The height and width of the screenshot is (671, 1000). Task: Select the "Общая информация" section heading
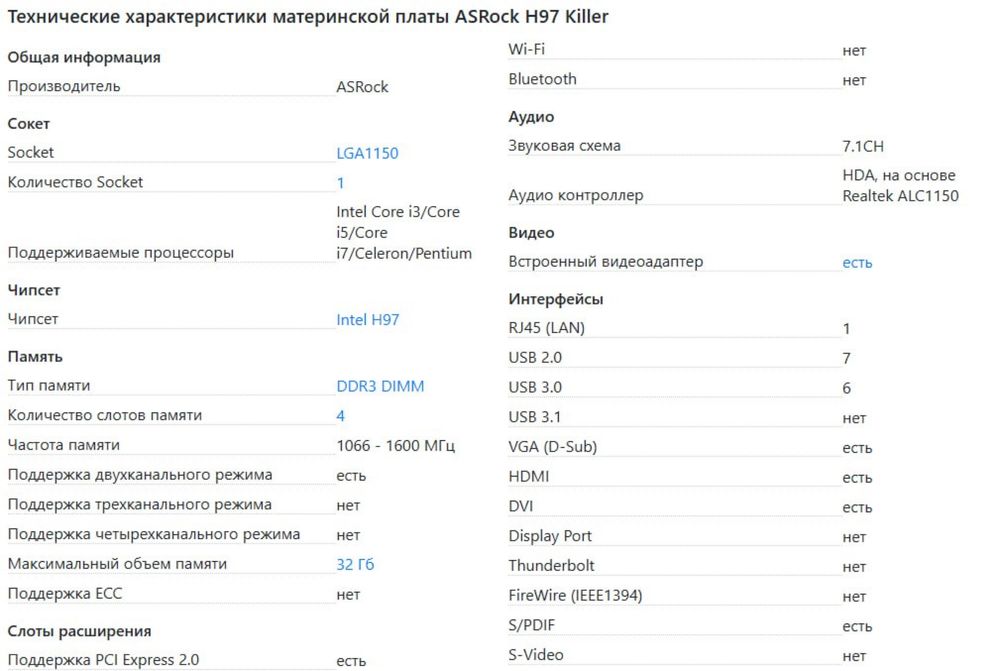(x=84, y=58)
